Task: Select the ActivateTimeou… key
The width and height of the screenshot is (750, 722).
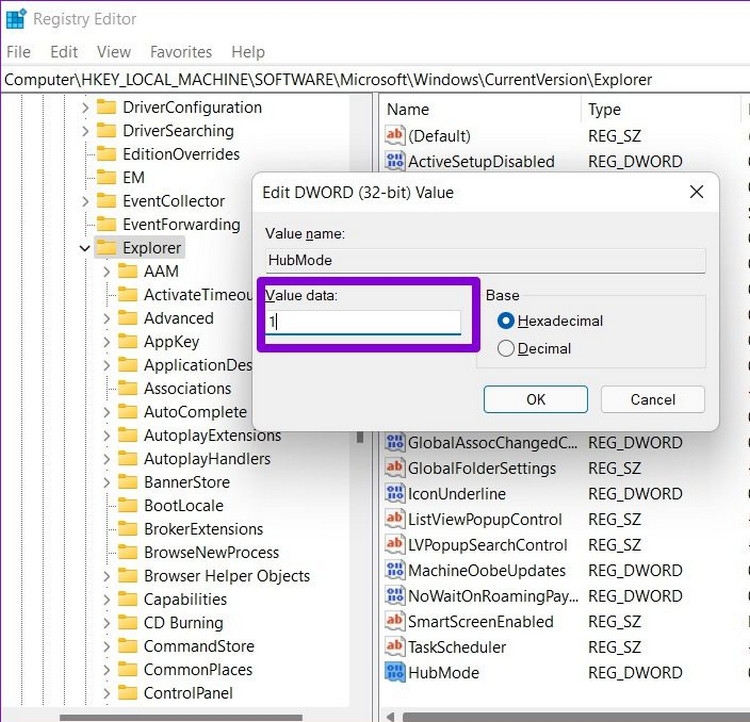Action: tap(198, 295)
